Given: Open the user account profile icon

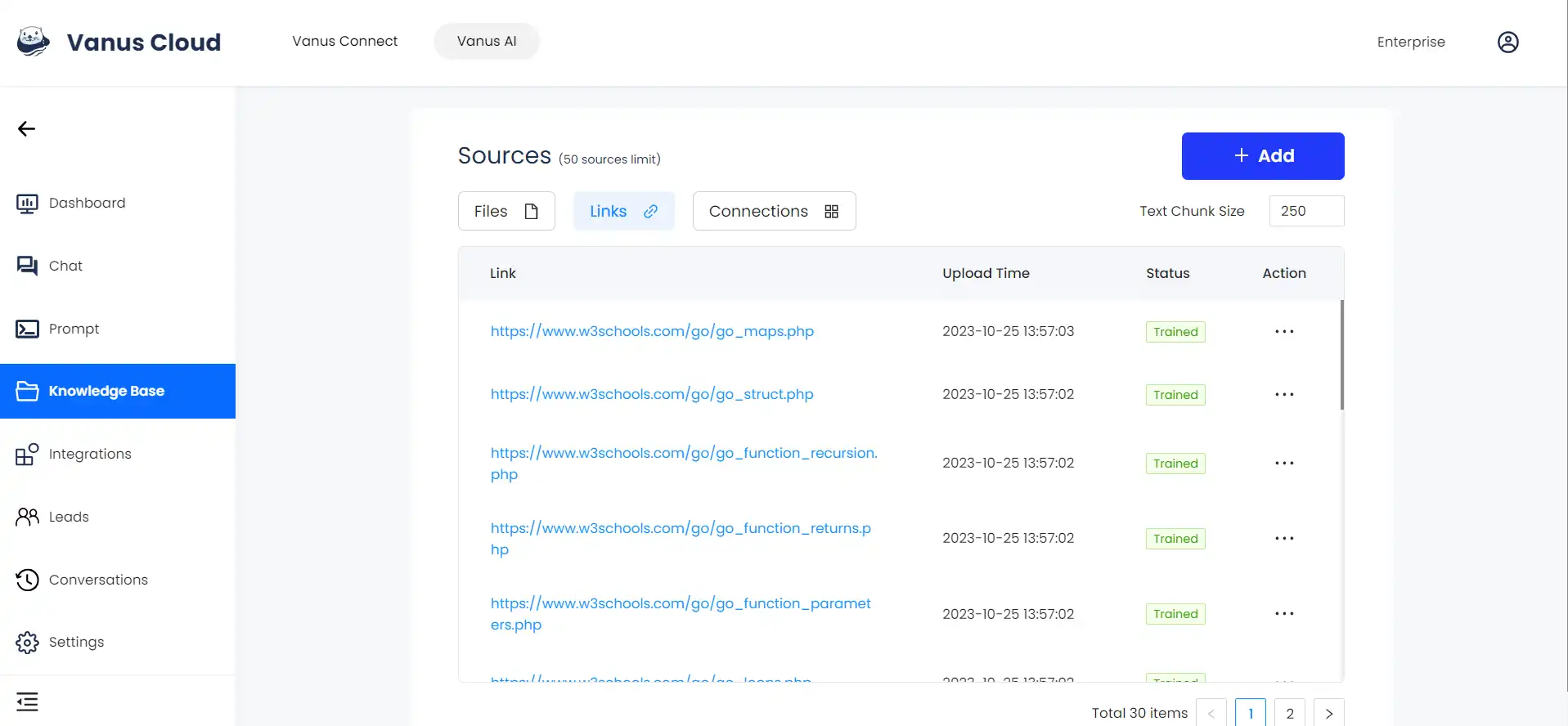Looking at the screenshot, I should coord(1507,42).
